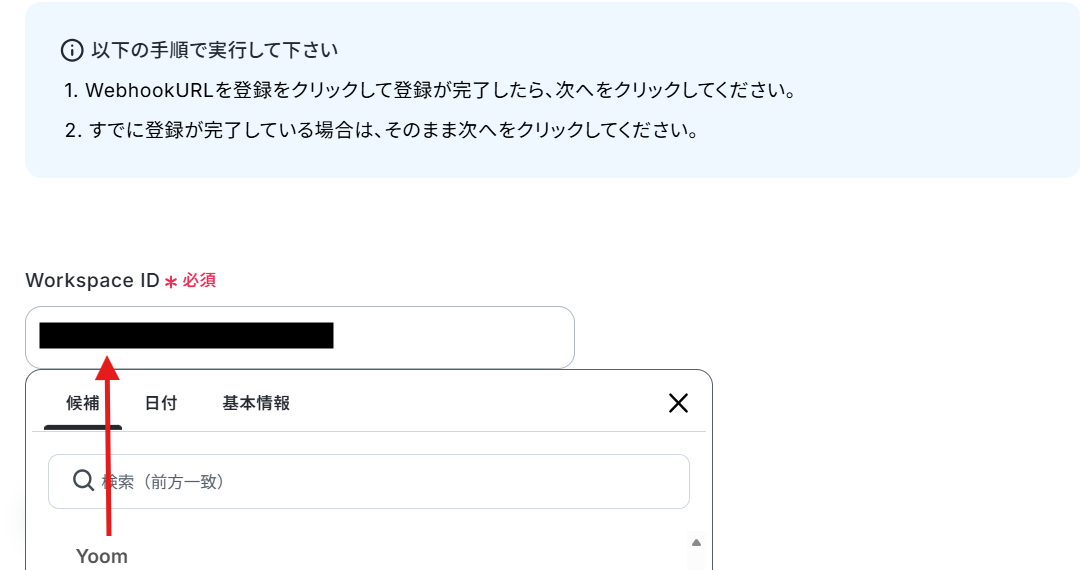1080x570 pixels.
Task: Select the 基本情報 tab
Action: [256, 403]
